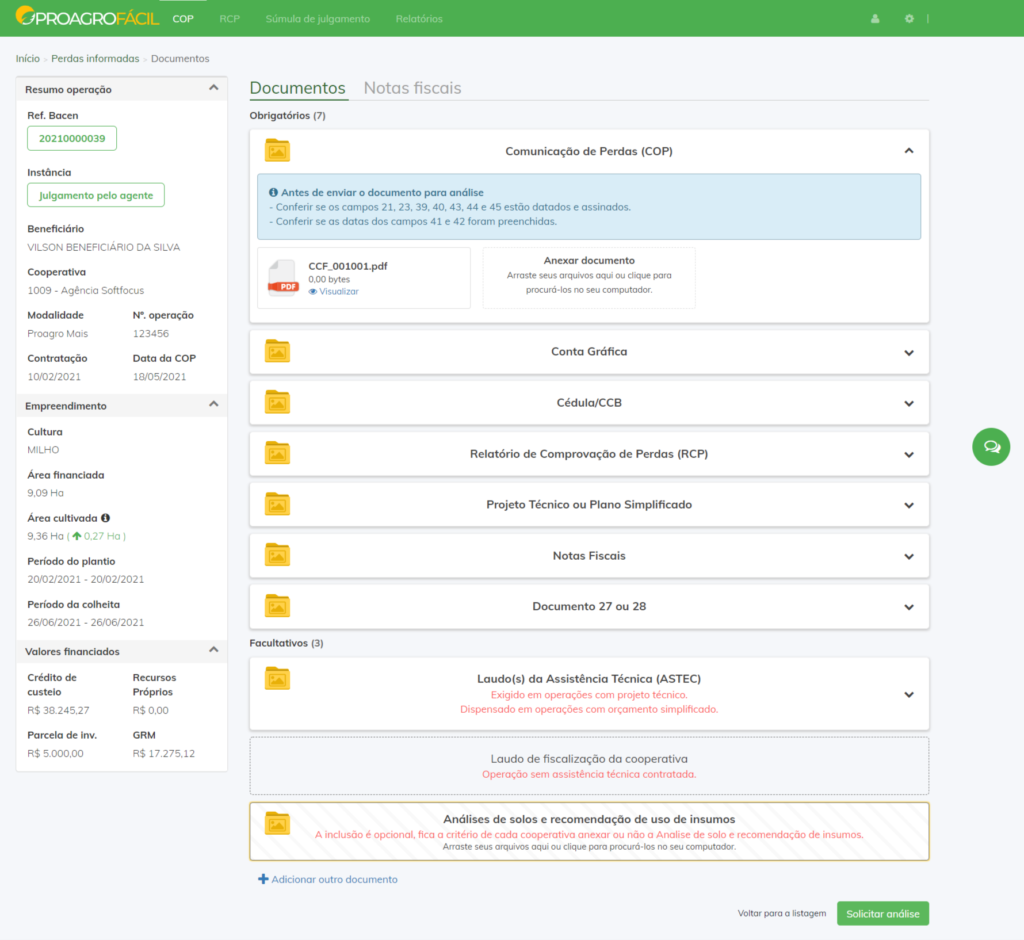Viewport: 1024px width, 940px height.
Task: Click the Contratação date 10/02/2021
Action: [x=54, y=376]
